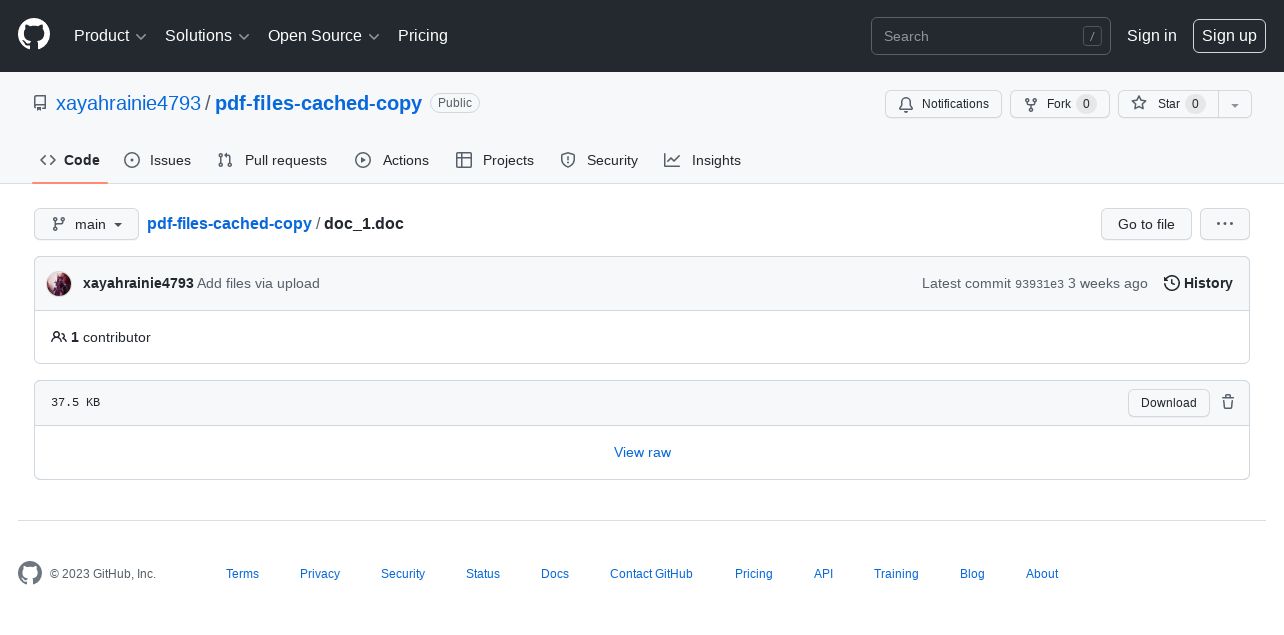Open commit hash 93931e3
This screenshot has width=1284, height=635.
pos(1039,284)
